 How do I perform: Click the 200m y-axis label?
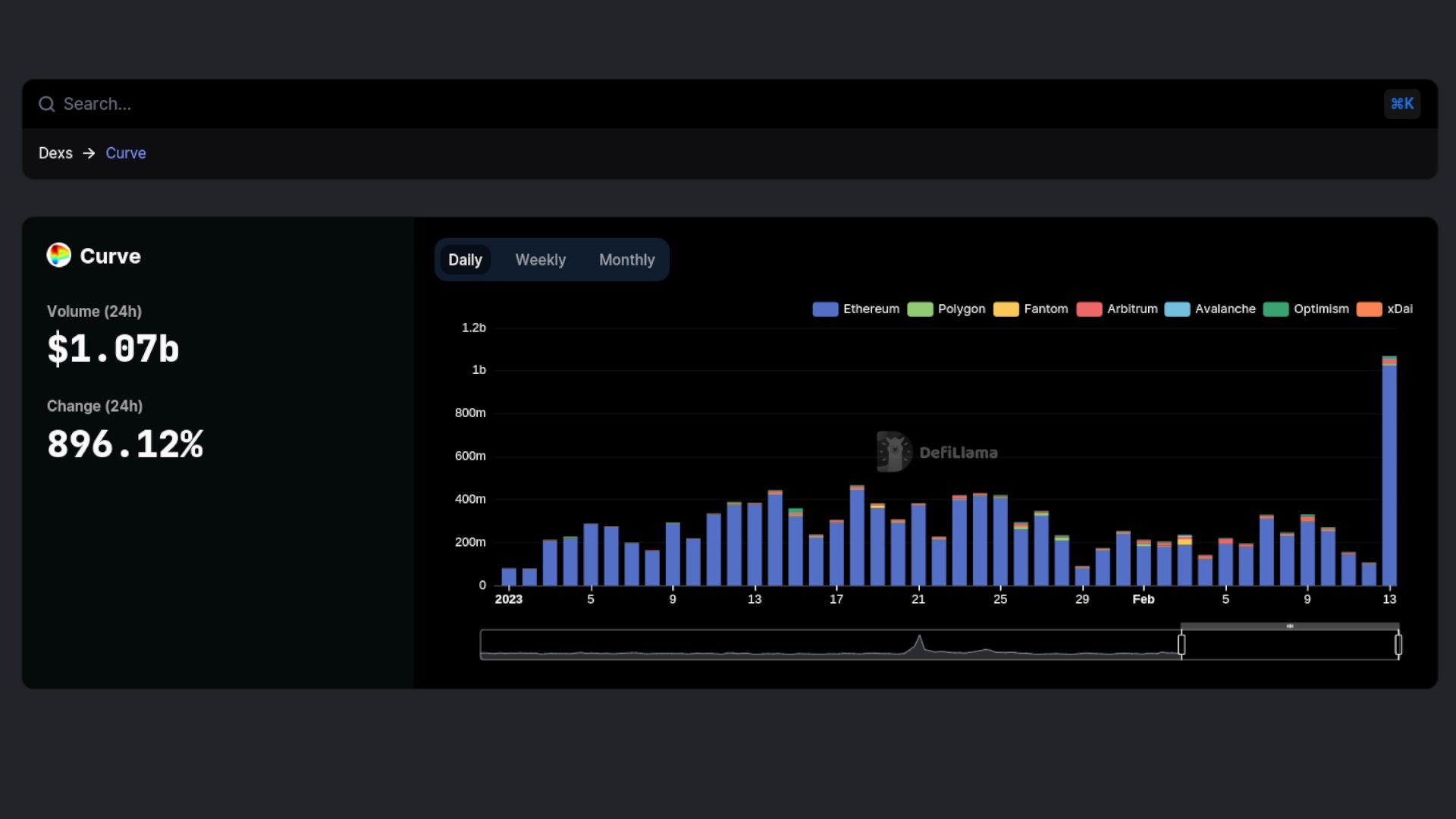pyautogui.click(x=470, y=543)
